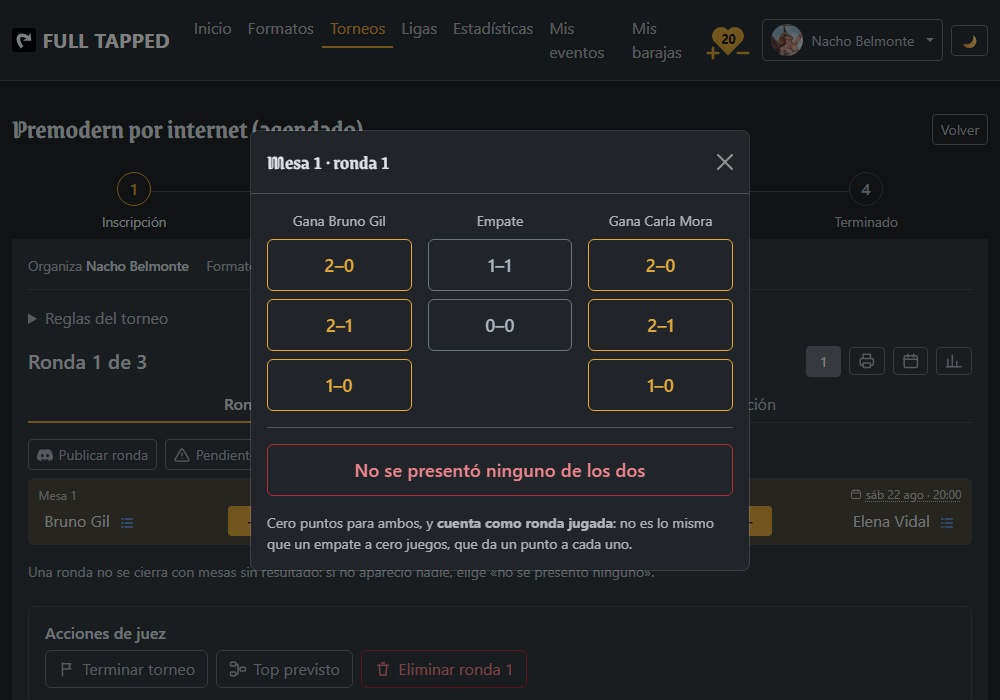This screenshot has height=700, width=1000.
Task: Click Terminar torneo button
Action: pos(126,669)
